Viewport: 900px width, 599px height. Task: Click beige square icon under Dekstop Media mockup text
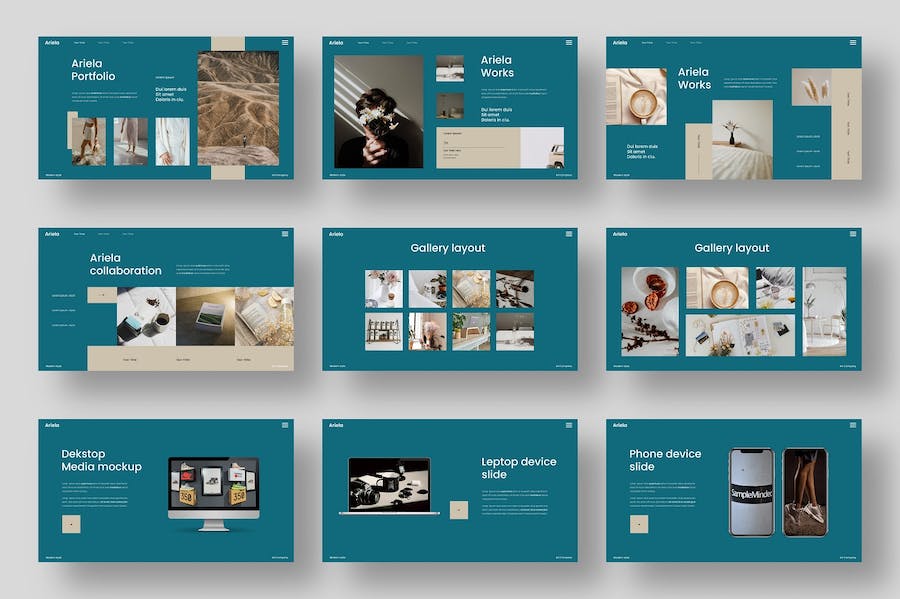pos(71,524)
